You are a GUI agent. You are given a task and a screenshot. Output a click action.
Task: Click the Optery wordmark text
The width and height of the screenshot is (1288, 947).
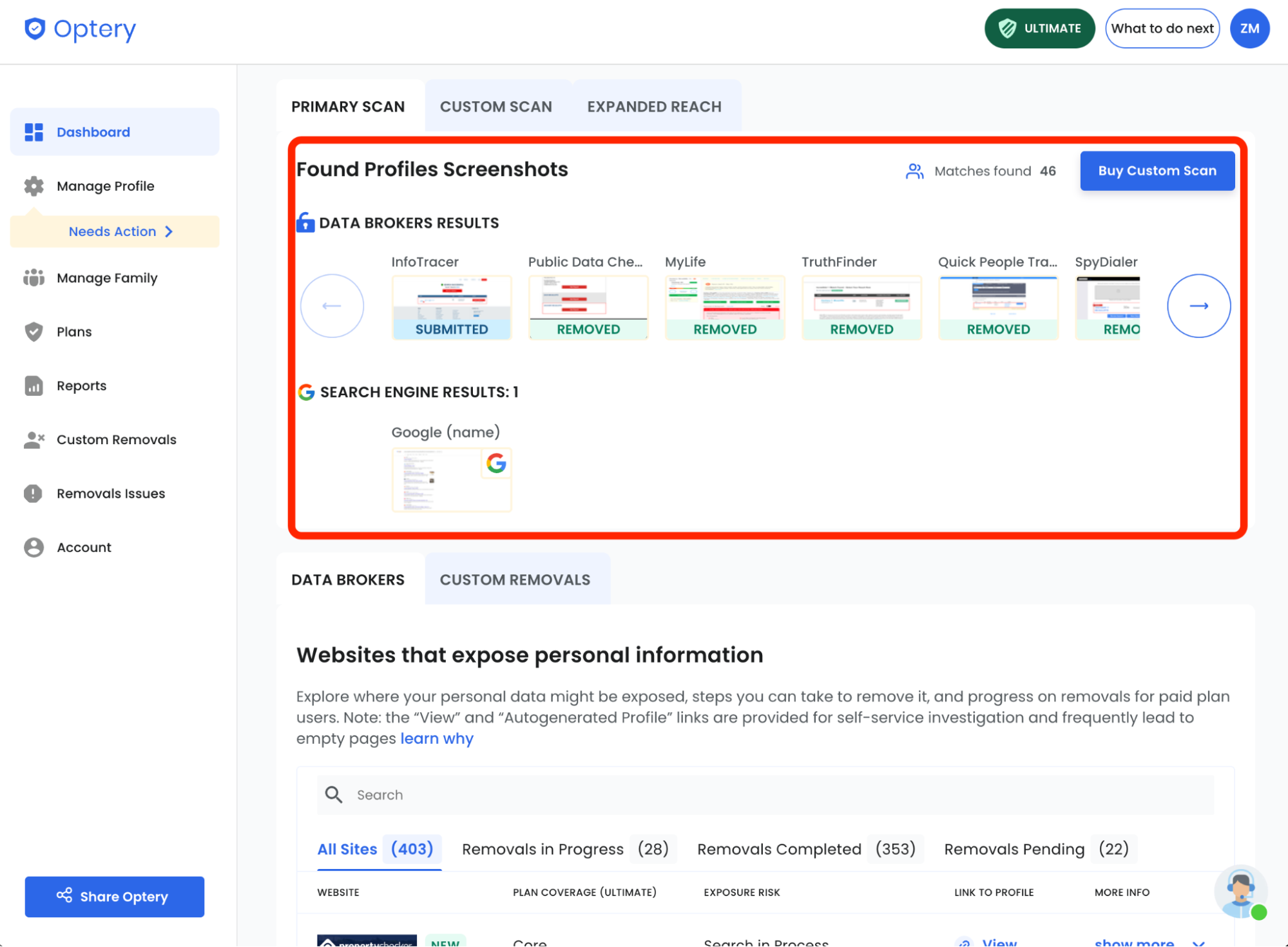coord(95,29)
